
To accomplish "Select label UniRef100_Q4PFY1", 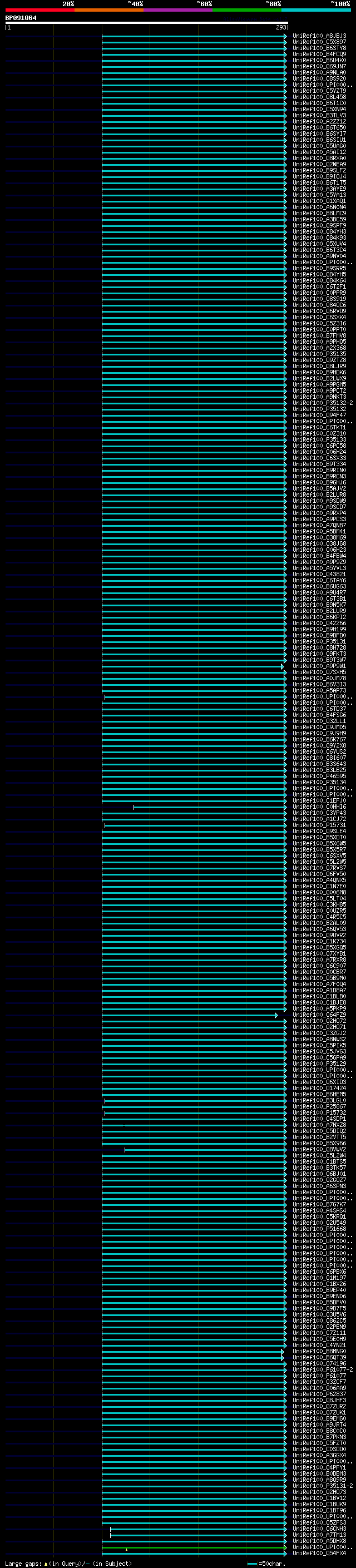I will coord(319,1467).
